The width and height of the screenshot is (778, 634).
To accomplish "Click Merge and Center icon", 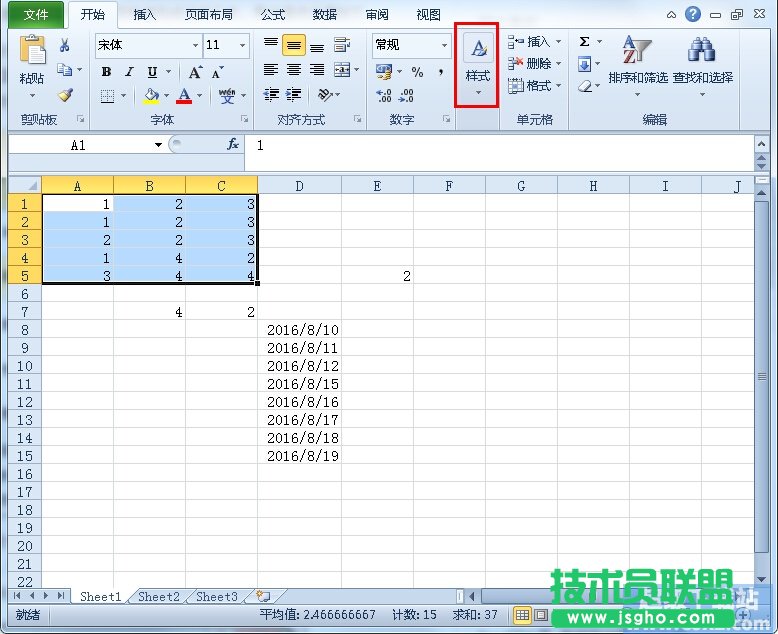I will [342, 70].
